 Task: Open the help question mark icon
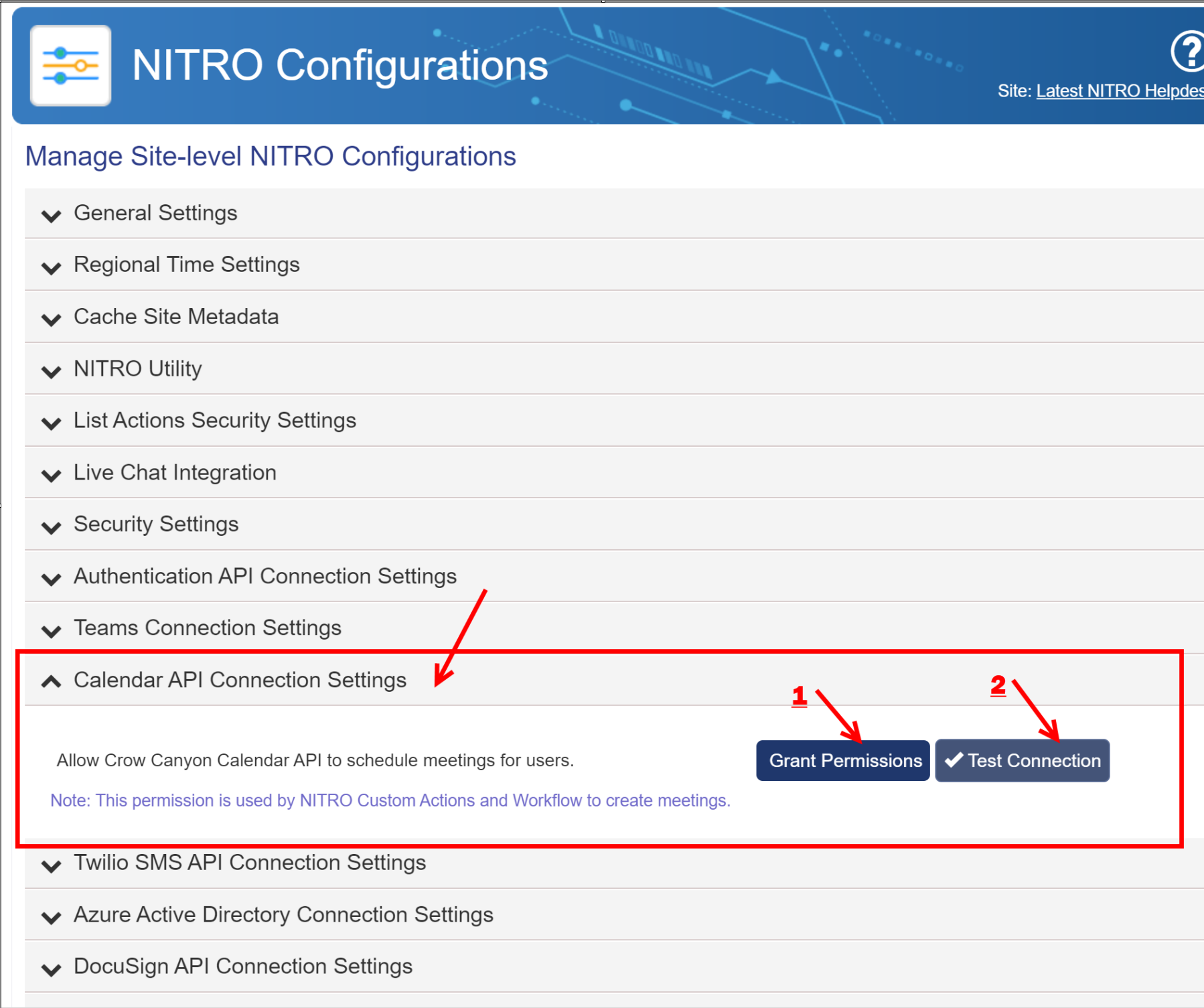[1189, 51]
